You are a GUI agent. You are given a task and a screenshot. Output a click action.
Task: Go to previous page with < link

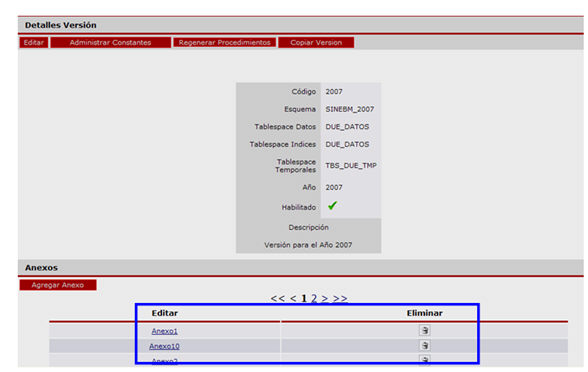293,298
